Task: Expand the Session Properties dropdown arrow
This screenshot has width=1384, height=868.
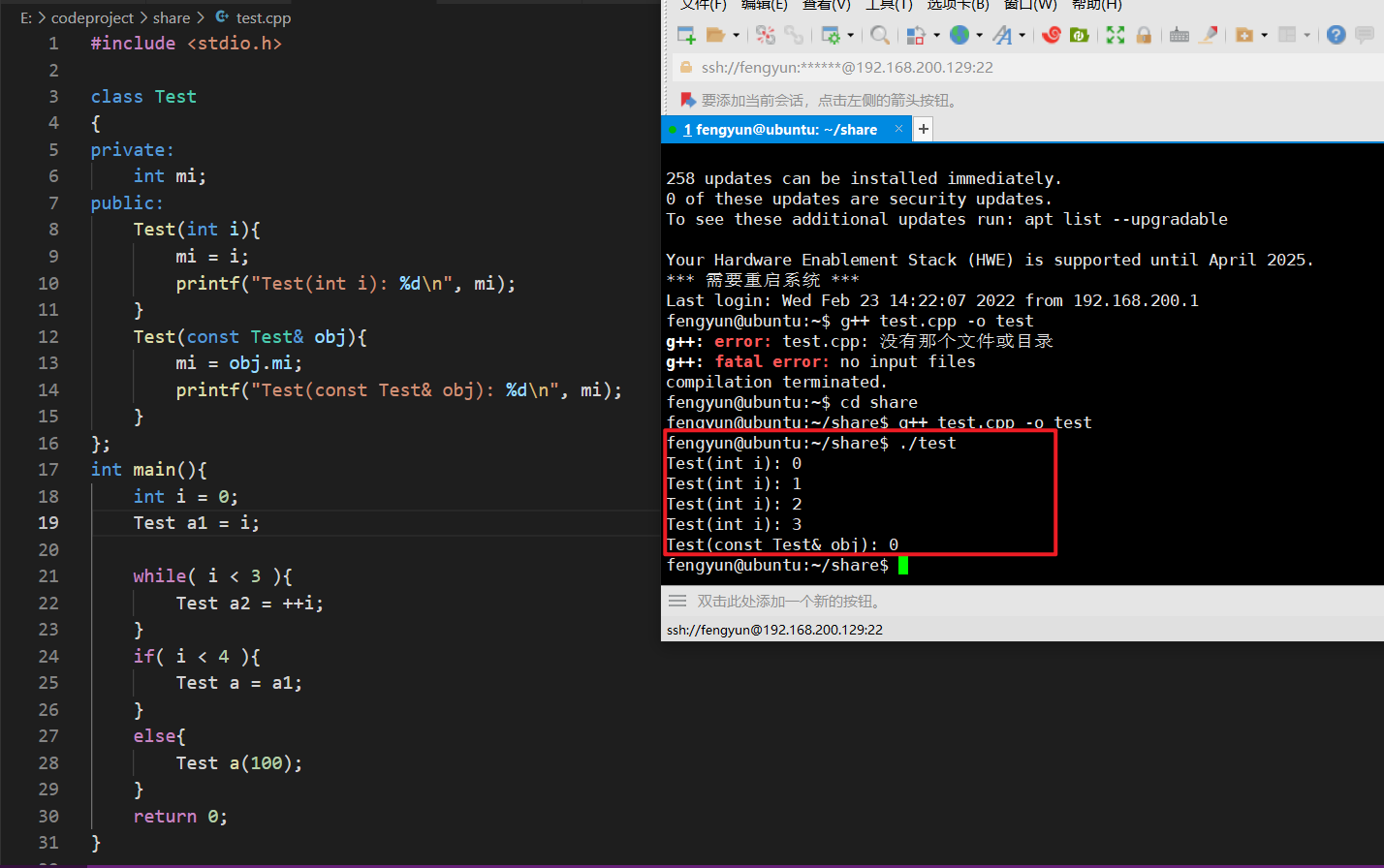Action: (x=851, y=35)
